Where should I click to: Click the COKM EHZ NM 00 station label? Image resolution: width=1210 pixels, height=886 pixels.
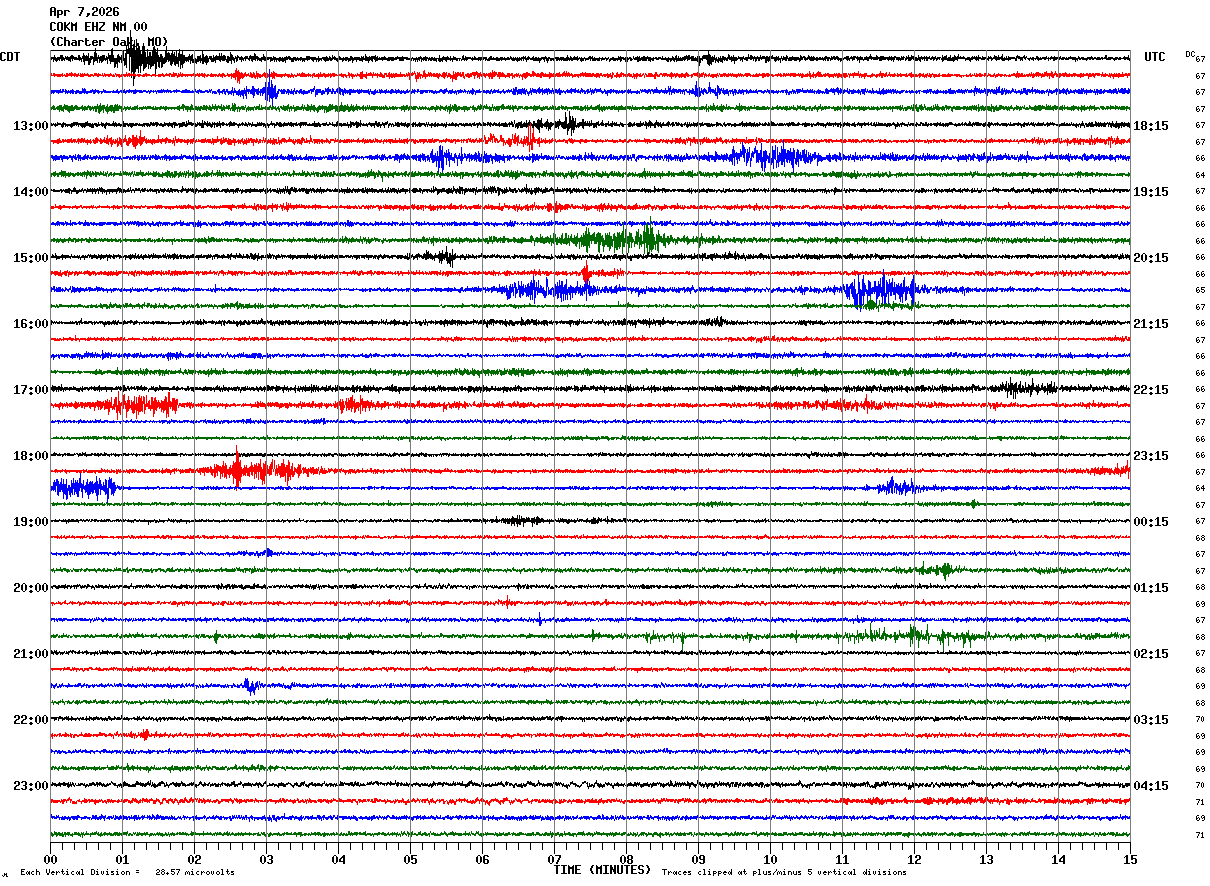98,27
